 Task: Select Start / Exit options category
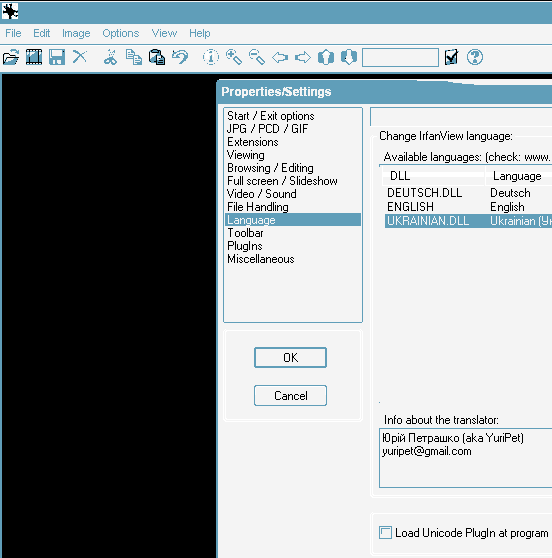pyautogui.click(x=293, y=116)
